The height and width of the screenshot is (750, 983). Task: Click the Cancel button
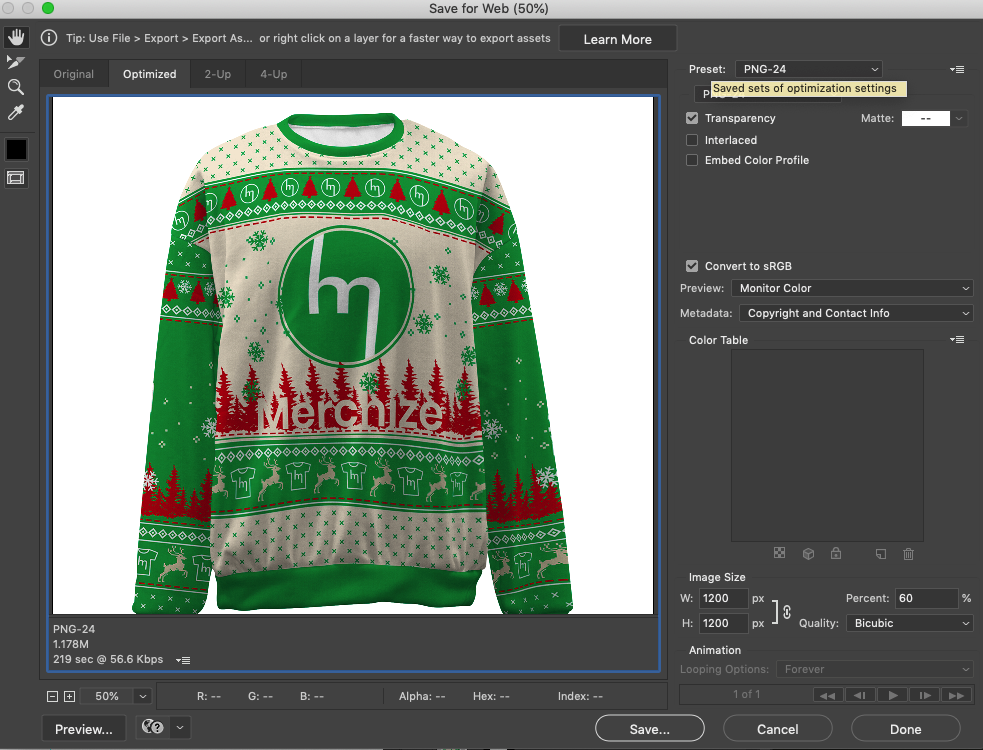coord(777,729)
